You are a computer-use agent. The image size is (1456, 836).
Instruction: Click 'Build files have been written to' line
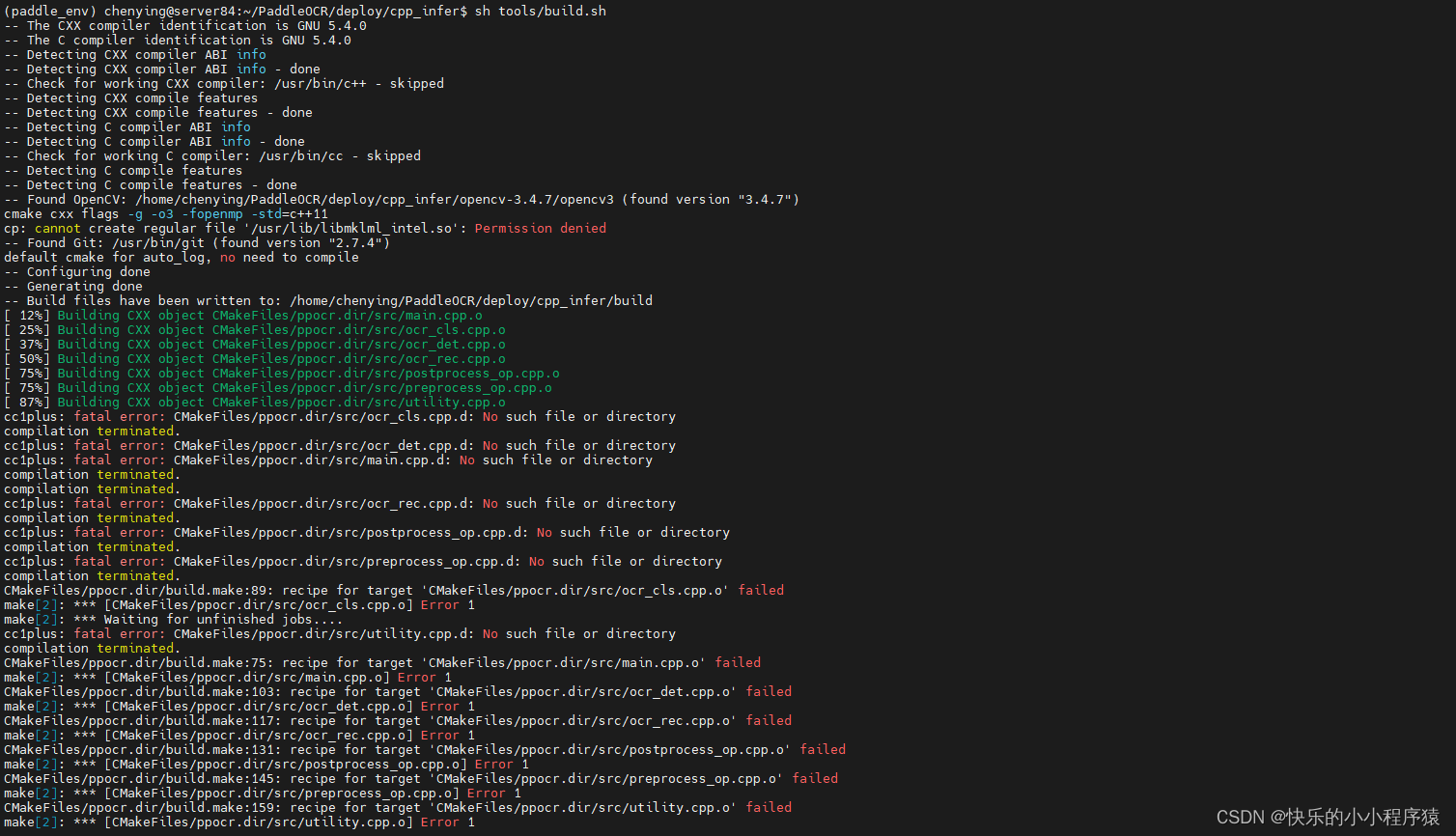coord(328,300)
